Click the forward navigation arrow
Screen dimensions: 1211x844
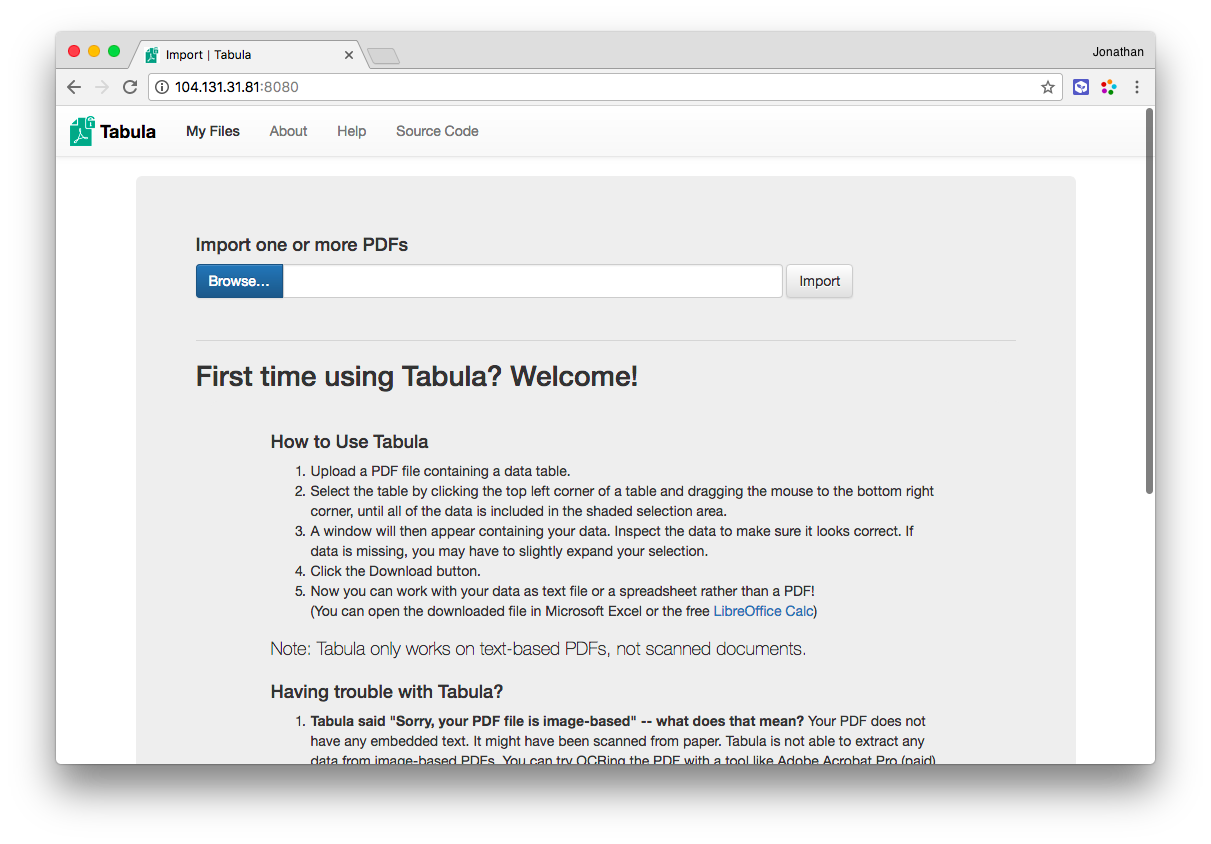click(102, 87)
